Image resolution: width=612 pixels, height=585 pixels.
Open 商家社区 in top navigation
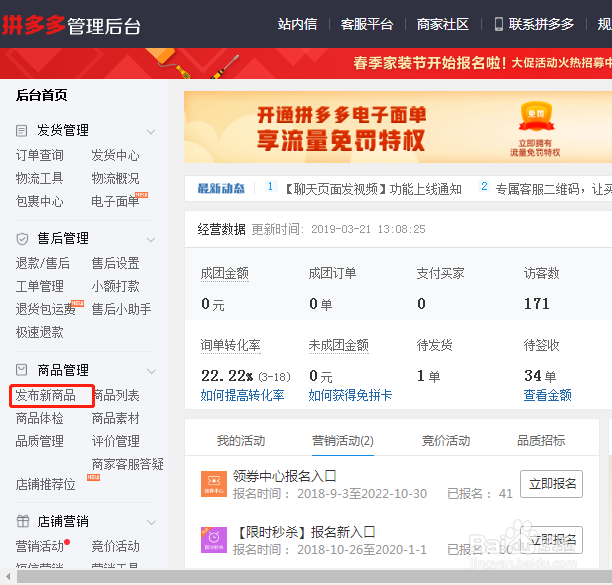click(x=443, y=24)
